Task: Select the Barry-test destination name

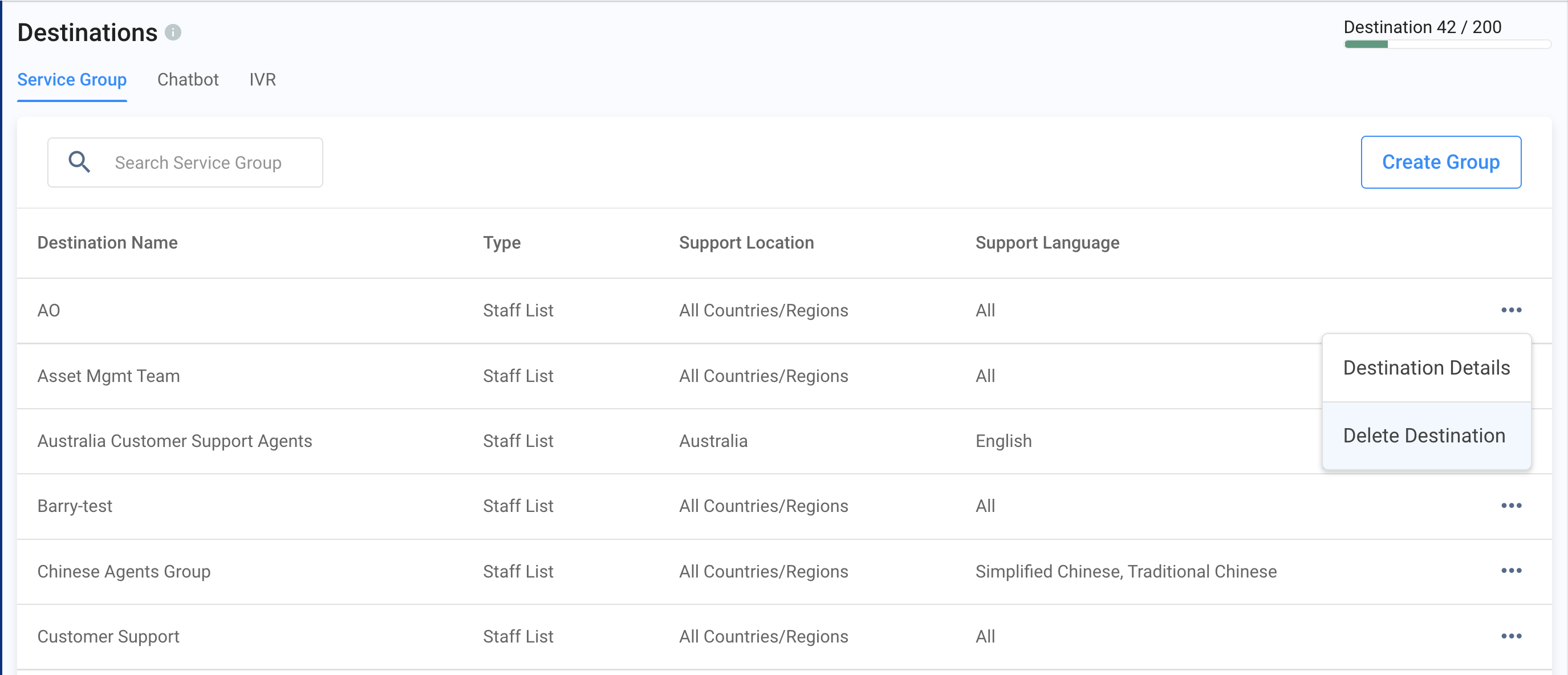Action: [x=75, y=506]
